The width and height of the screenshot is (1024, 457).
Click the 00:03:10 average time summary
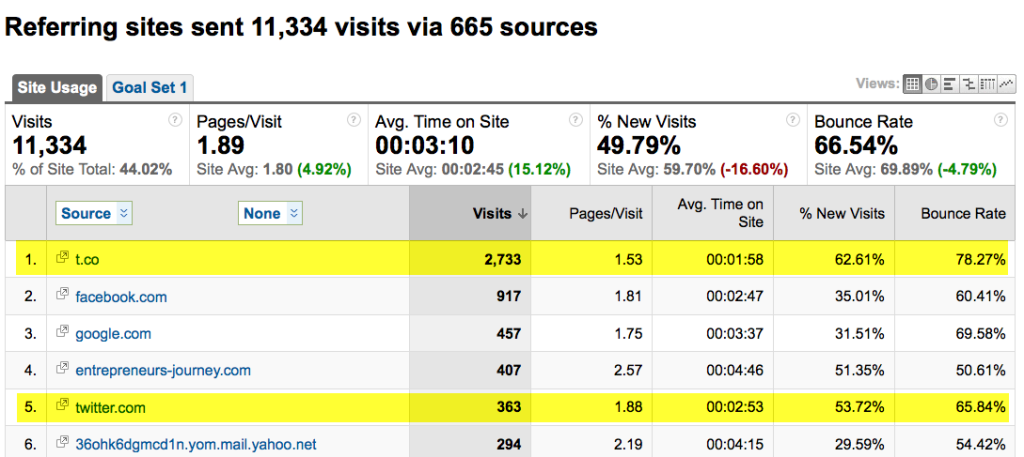[426, 145]
